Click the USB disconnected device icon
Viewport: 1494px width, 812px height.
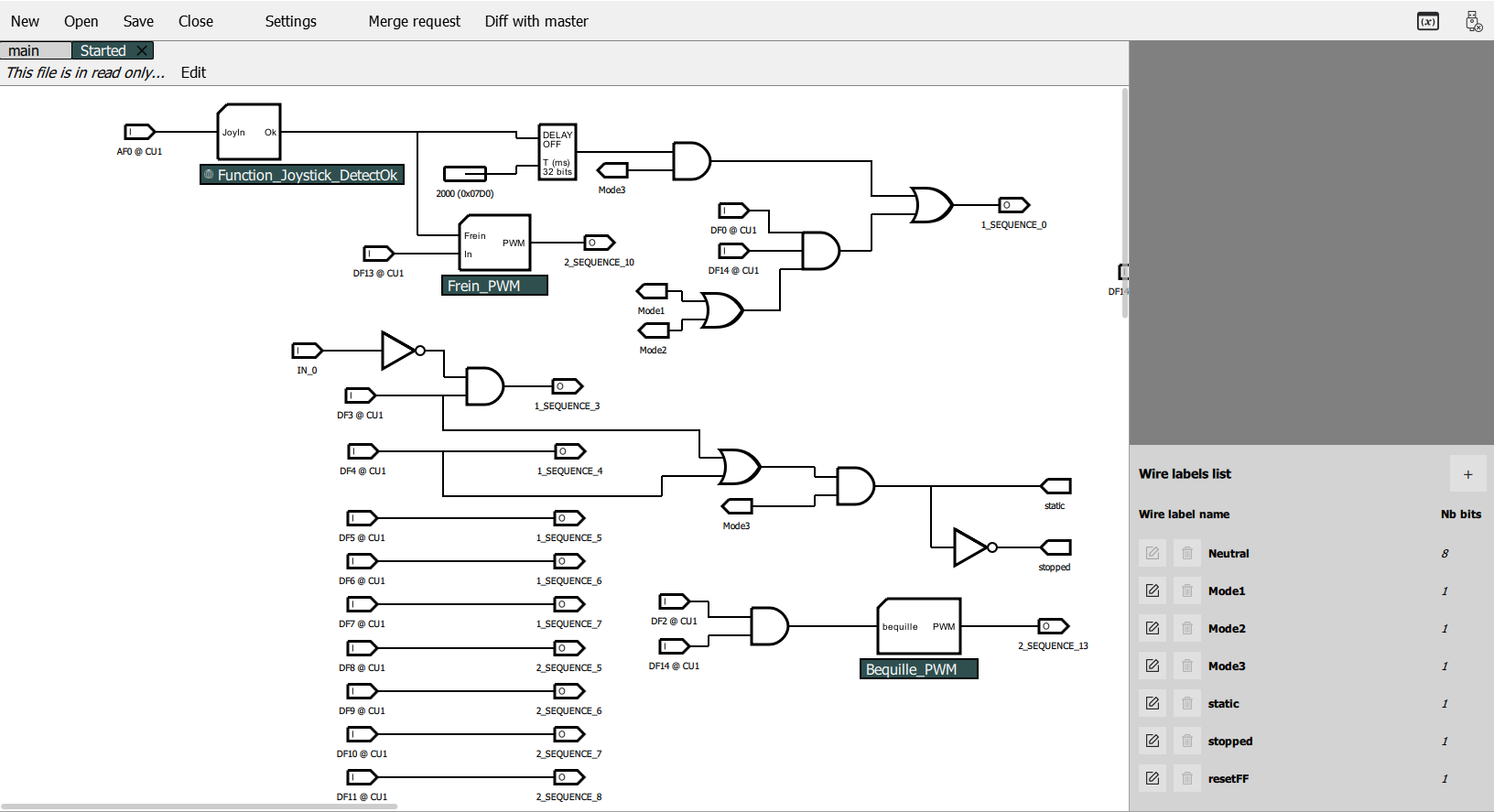pyautogui.click(x=1473, y=21)
